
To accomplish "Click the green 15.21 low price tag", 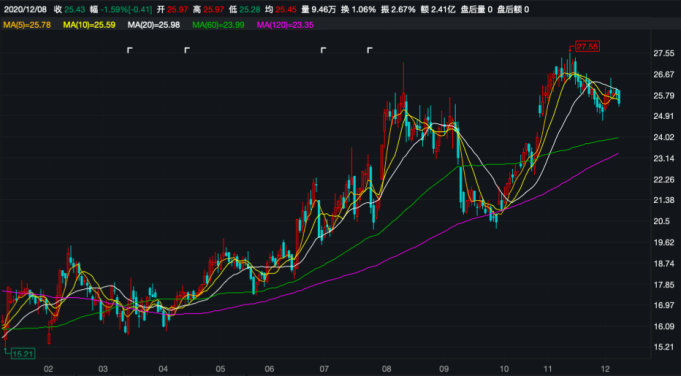I will (23, 354).
